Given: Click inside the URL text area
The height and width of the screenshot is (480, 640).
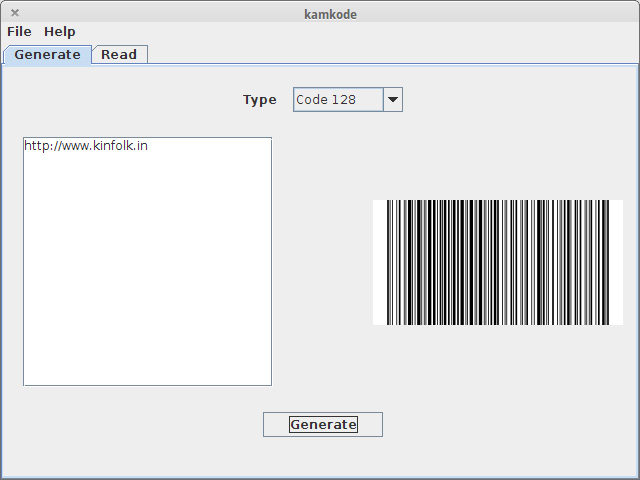Looking at the screenshot, I should pyautogui.click(x=147, y=261).
